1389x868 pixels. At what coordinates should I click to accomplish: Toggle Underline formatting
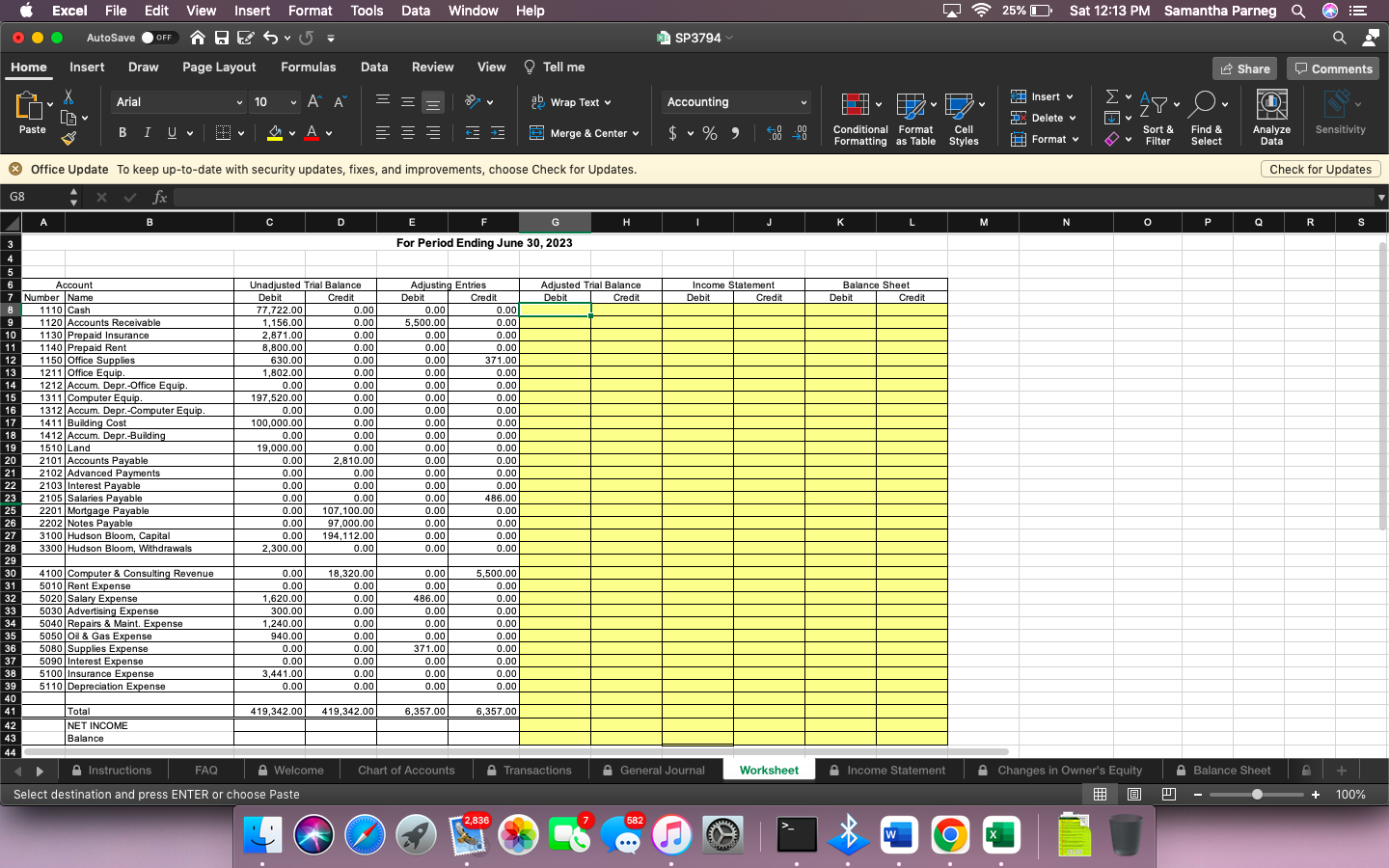tap(172, 133)
